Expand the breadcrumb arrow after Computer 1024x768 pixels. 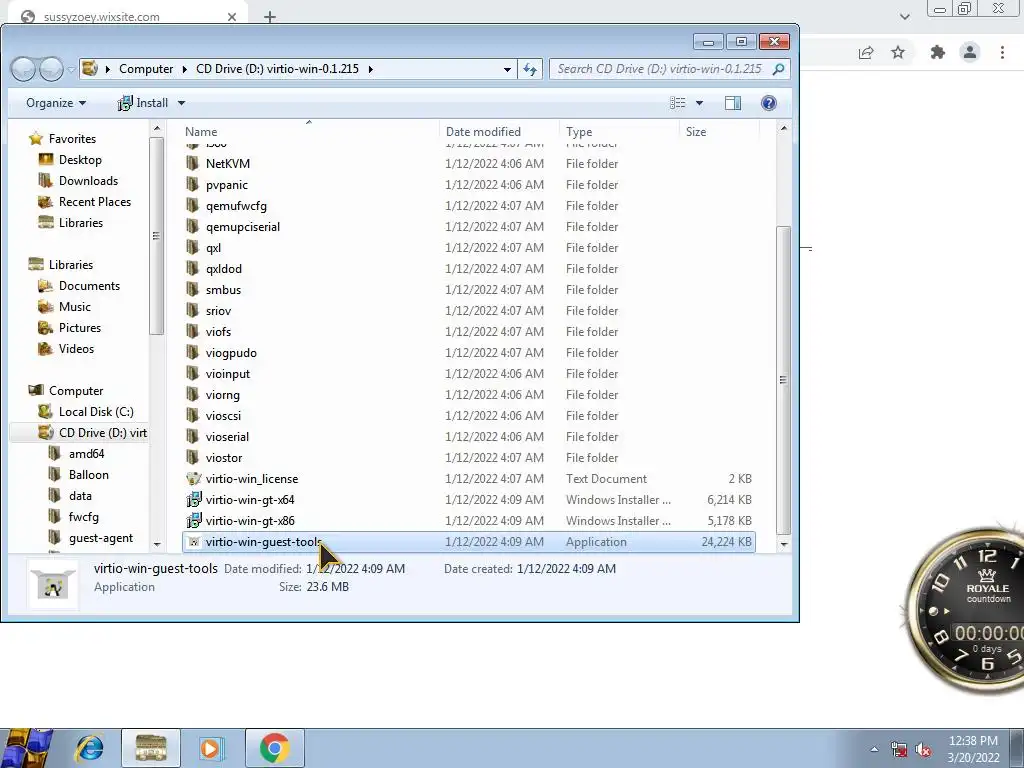[185, 69]
